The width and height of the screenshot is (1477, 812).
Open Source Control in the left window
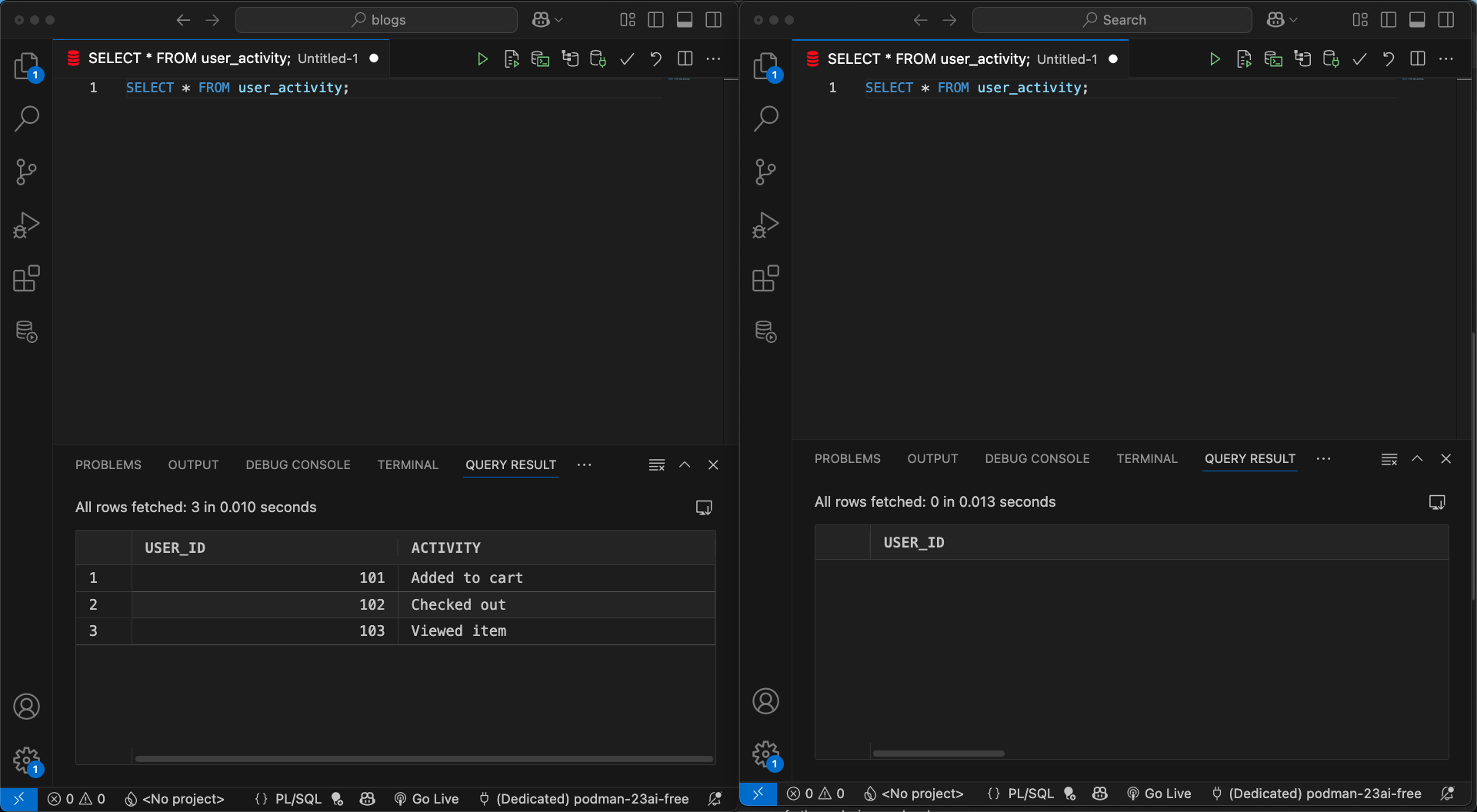point(27,171)
